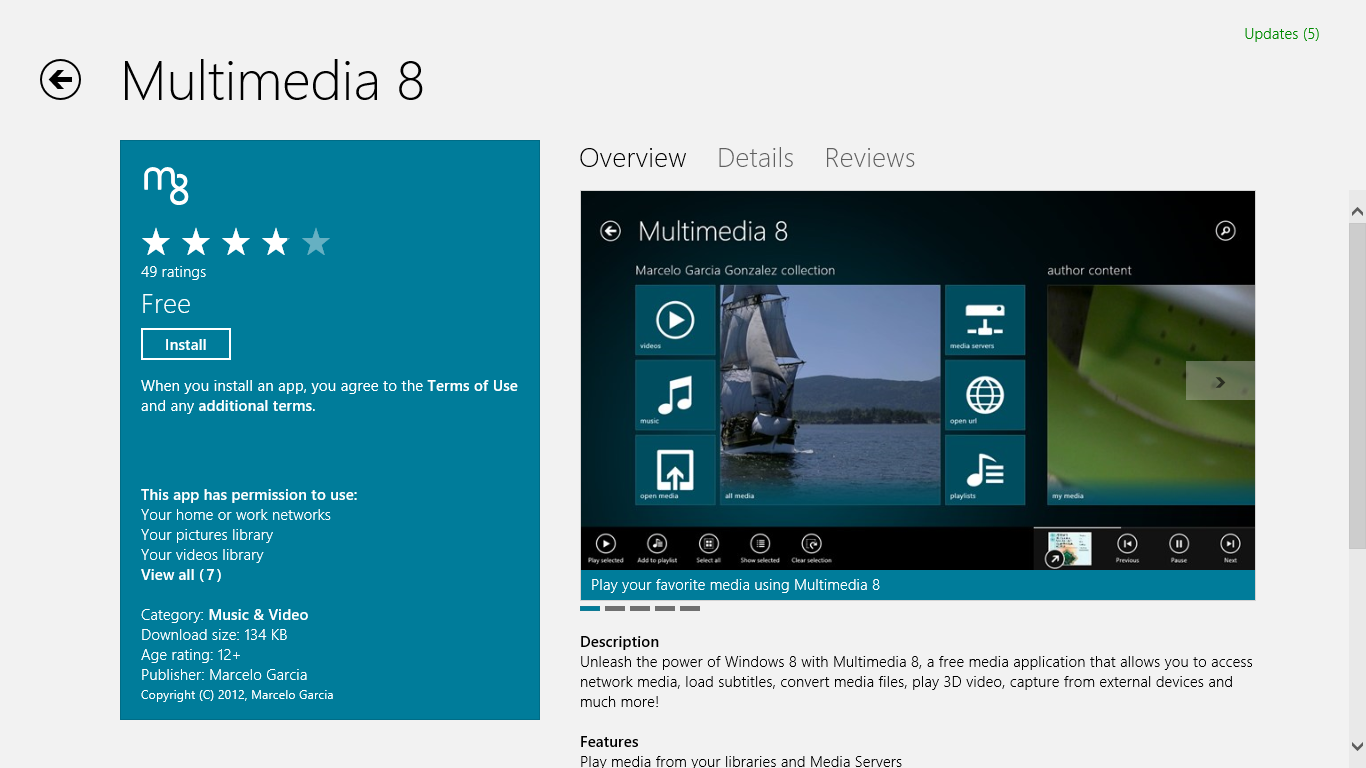Open the open url globe tile
Screen dimensions: 1366x768
pos(985,395)
